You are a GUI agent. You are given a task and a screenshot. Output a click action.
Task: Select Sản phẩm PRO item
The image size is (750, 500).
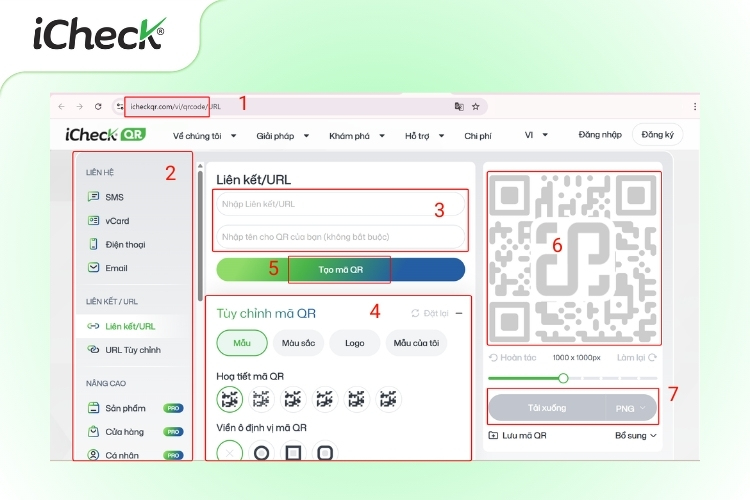135,408
